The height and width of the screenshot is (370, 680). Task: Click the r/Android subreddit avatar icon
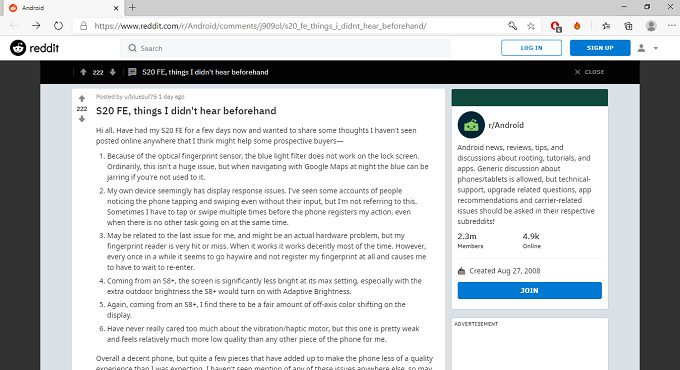pyautogui.click(x=471, y=125)
